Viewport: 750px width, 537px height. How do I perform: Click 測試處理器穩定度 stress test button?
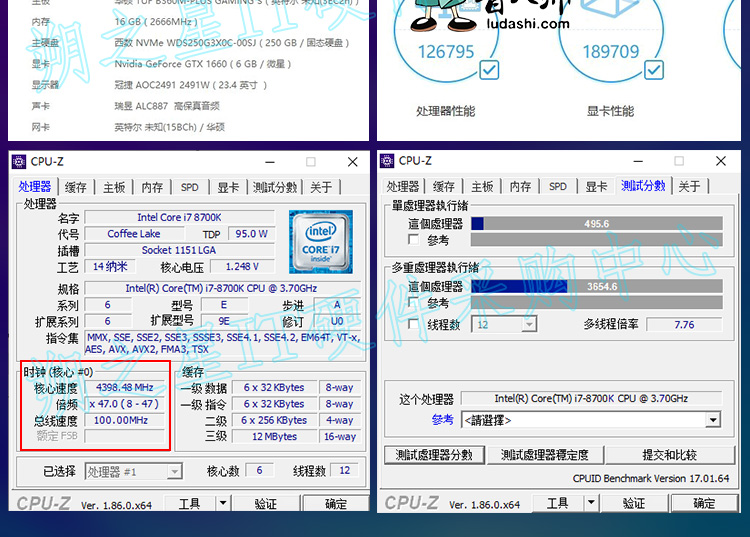click(x=545, y=455)
